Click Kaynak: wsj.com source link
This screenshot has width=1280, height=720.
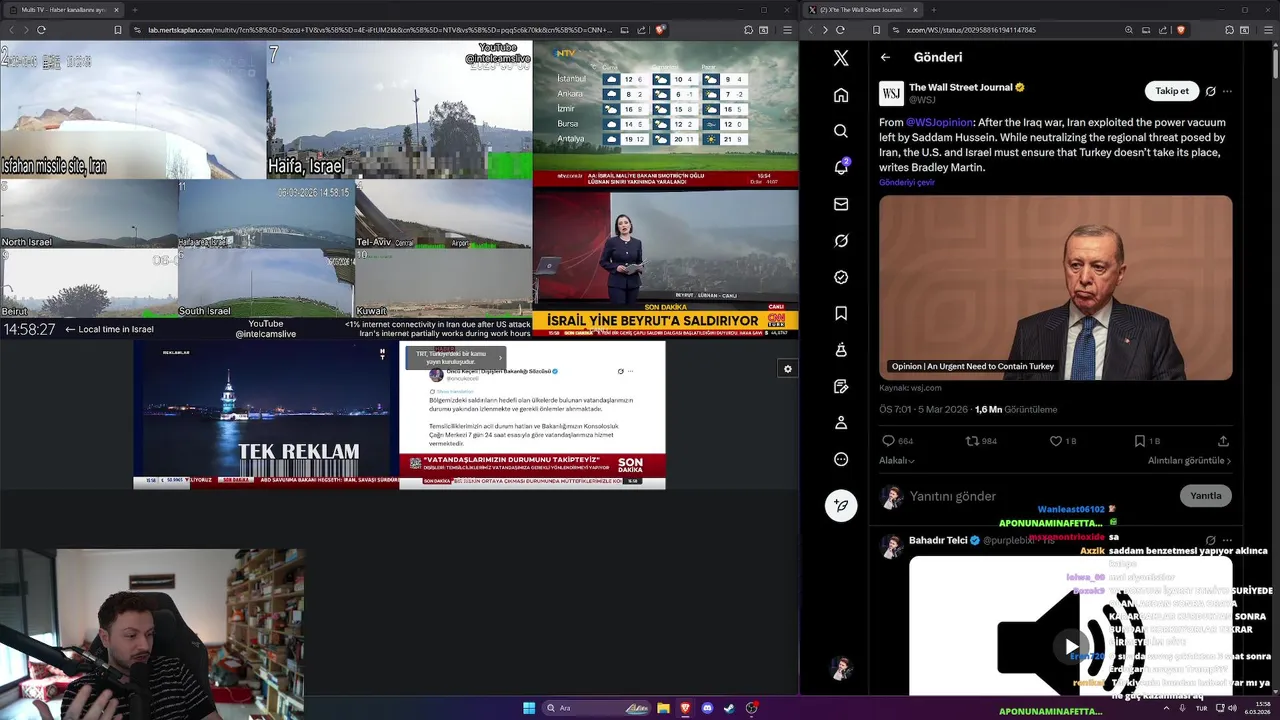coord(910,388)
